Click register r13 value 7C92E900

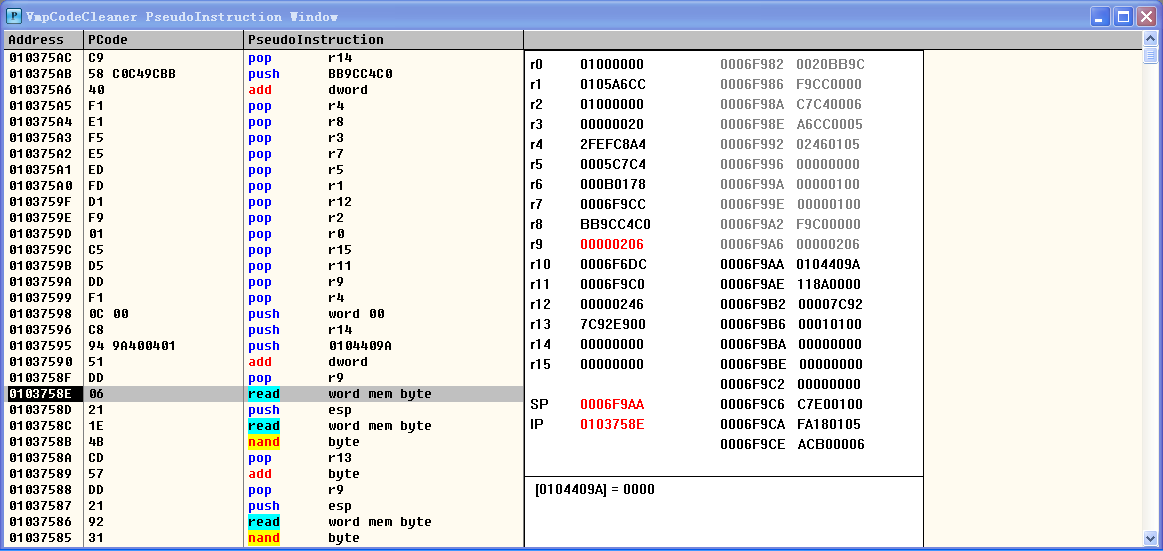point(612,324)
